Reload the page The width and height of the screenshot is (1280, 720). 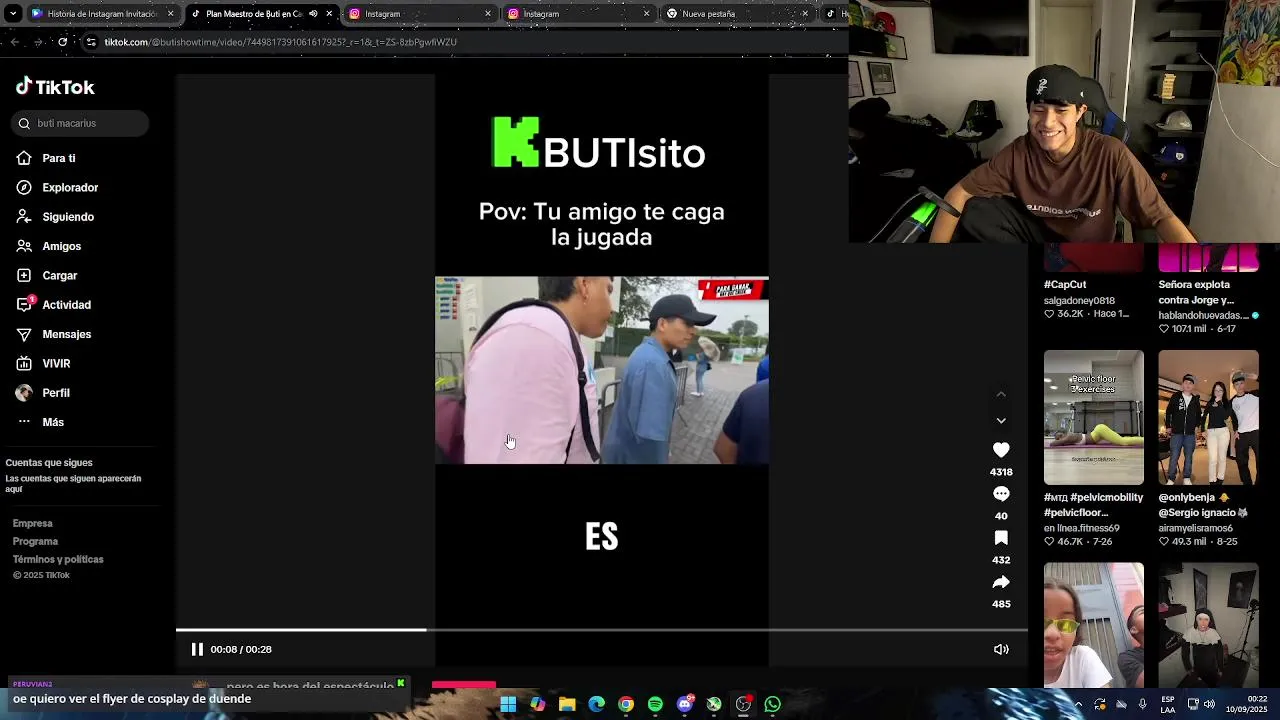point(62,42)
